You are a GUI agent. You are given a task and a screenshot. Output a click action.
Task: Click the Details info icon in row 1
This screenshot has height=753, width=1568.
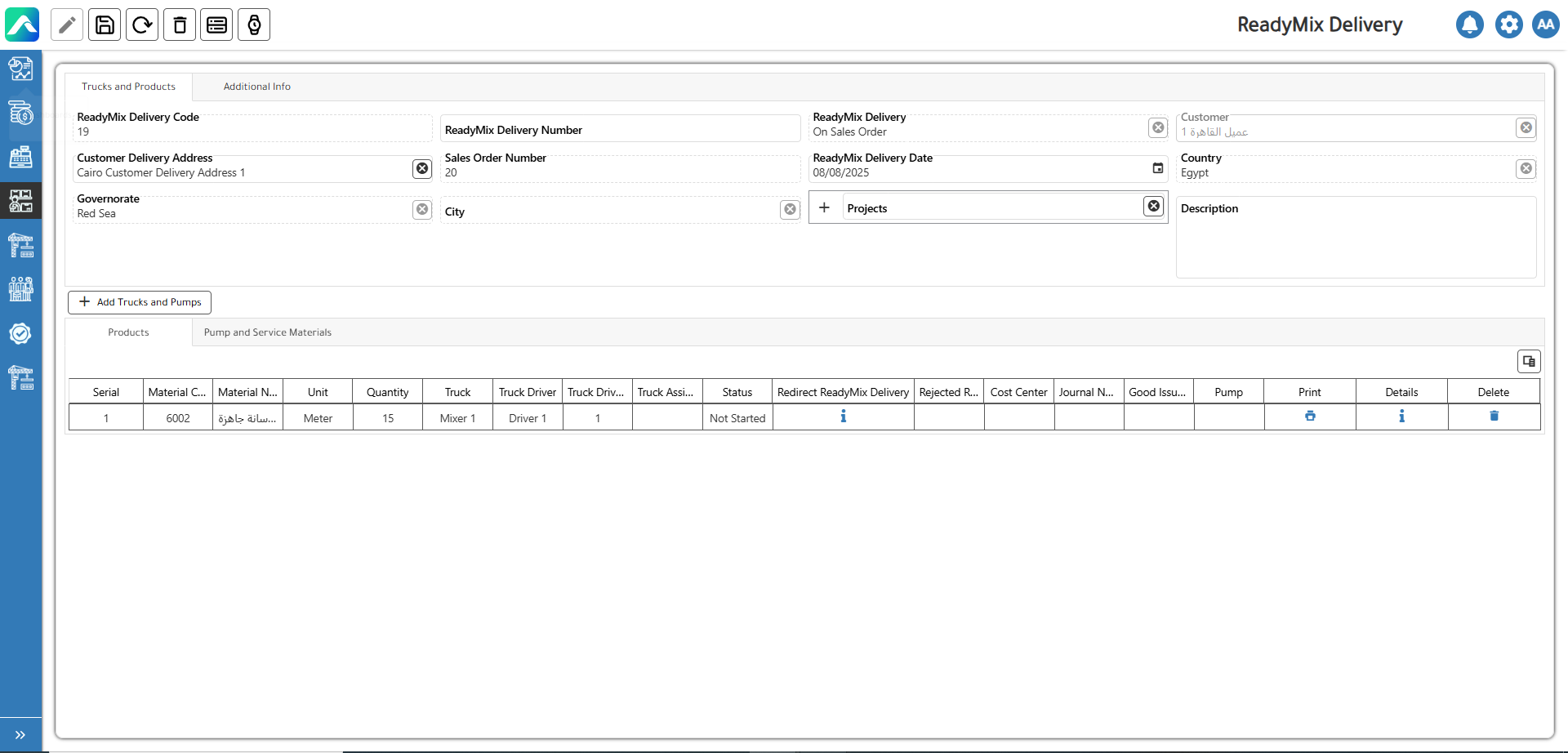click(x=1401, y=417)
